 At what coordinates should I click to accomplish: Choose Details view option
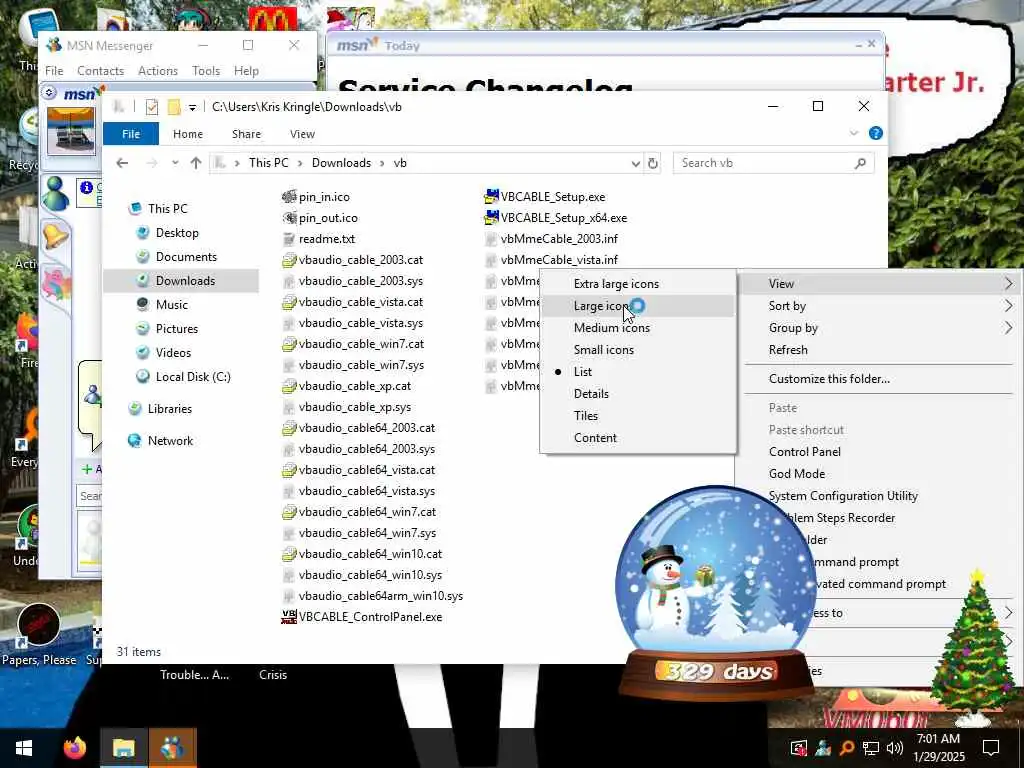638,394
